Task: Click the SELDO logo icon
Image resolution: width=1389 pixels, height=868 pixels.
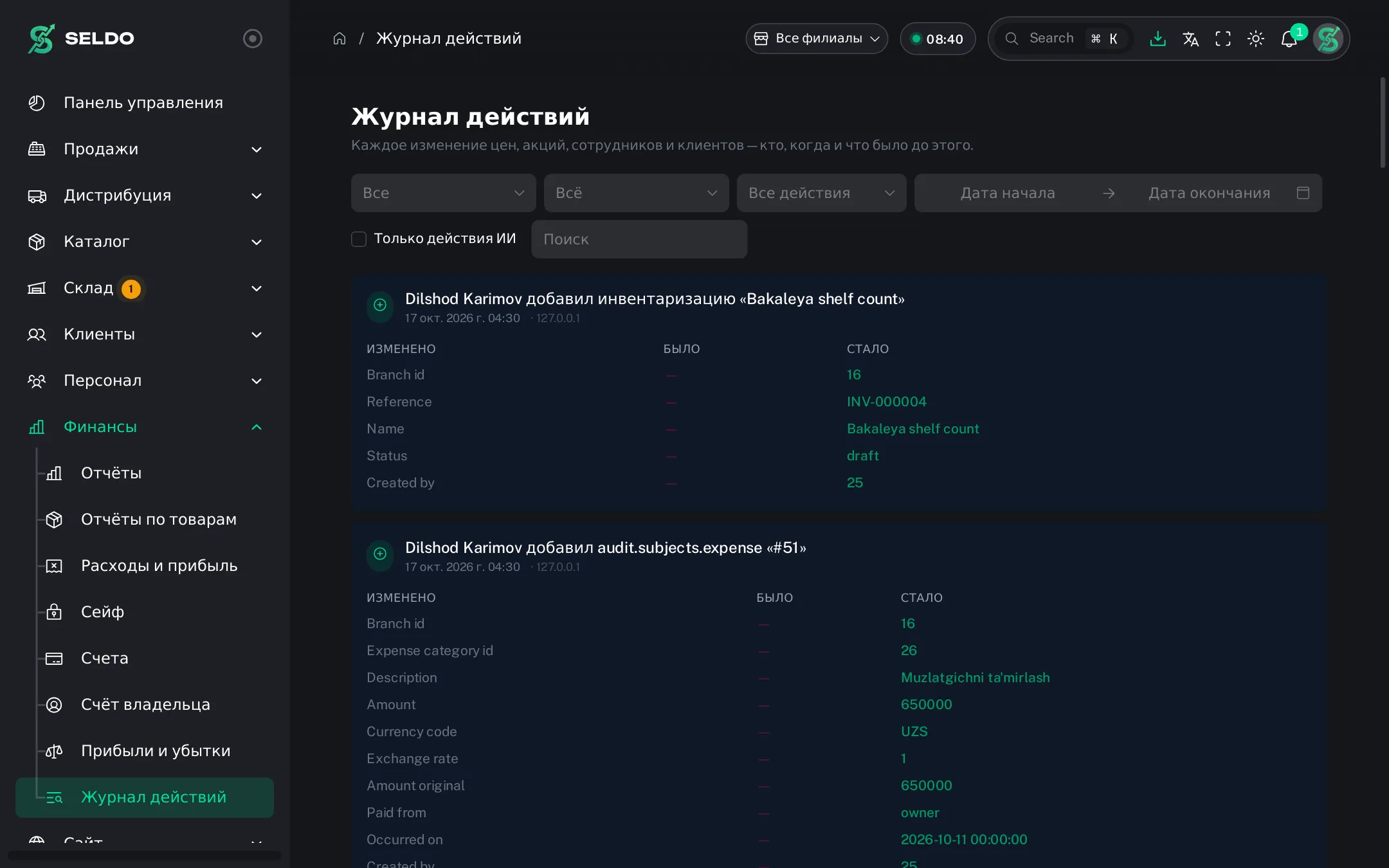Action: coord(41,39)
